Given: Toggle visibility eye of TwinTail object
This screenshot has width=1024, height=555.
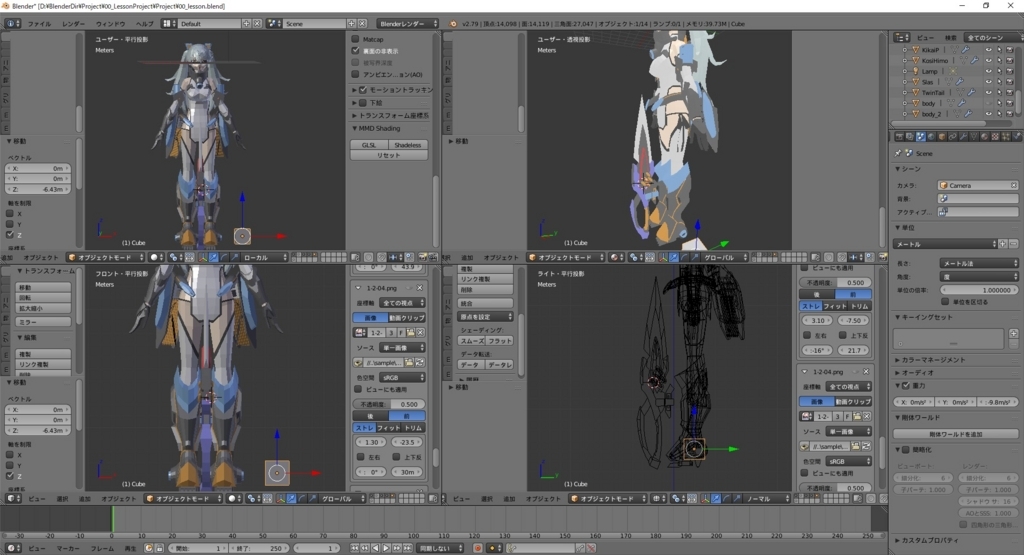Looking at the screenshot, I should pos(989,93).
